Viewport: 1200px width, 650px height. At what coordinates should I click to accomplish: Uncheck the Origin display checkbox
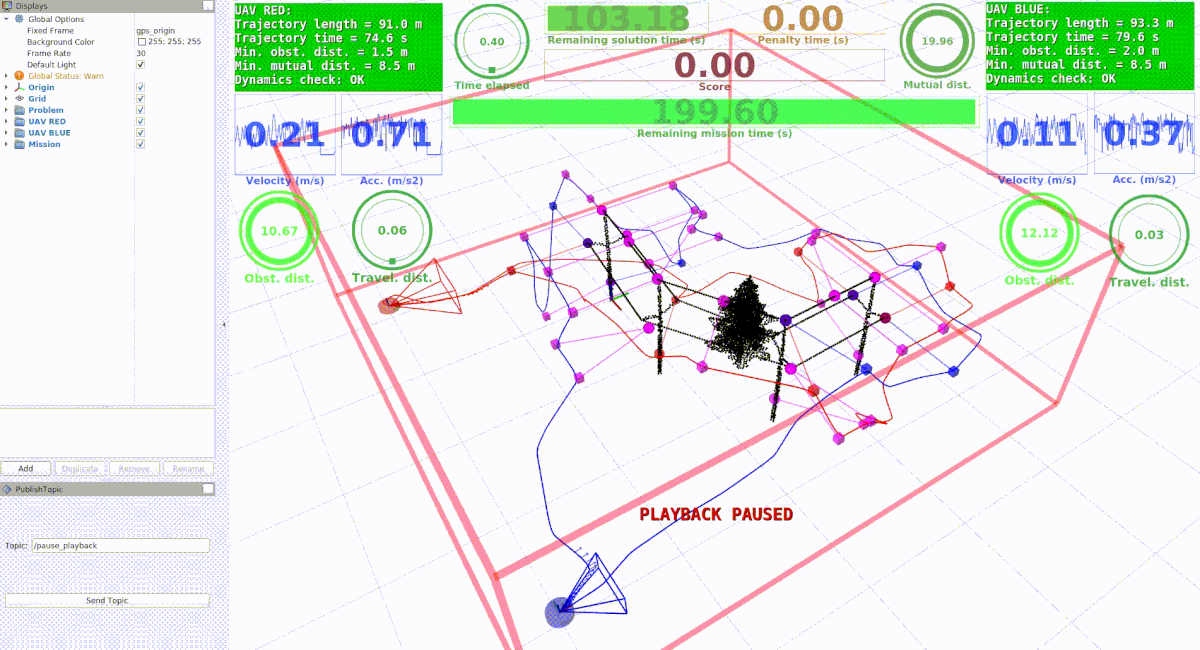140,87
